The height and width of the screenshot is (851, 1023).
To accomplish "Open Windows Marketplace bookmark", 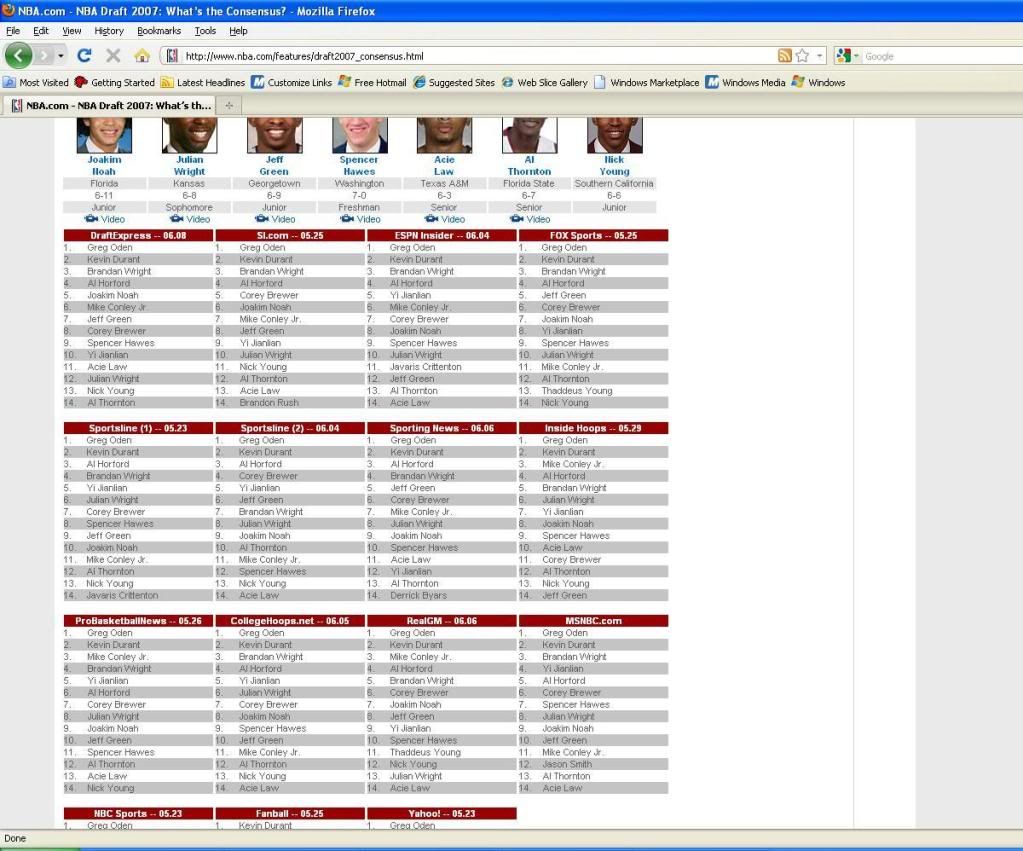I will (647, 82).
